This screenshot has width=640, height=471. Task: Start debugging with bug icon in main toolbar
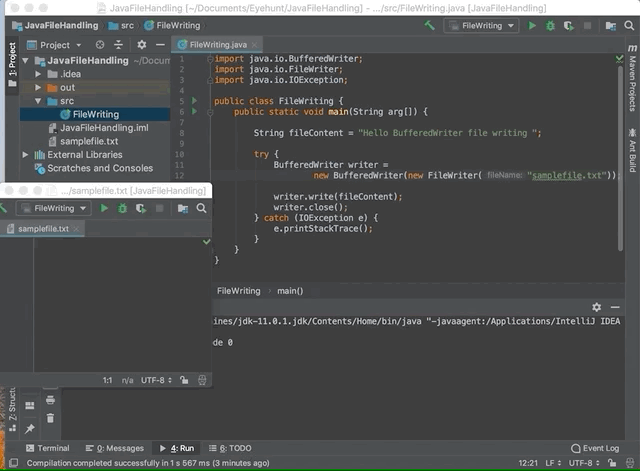pos(550,26)
